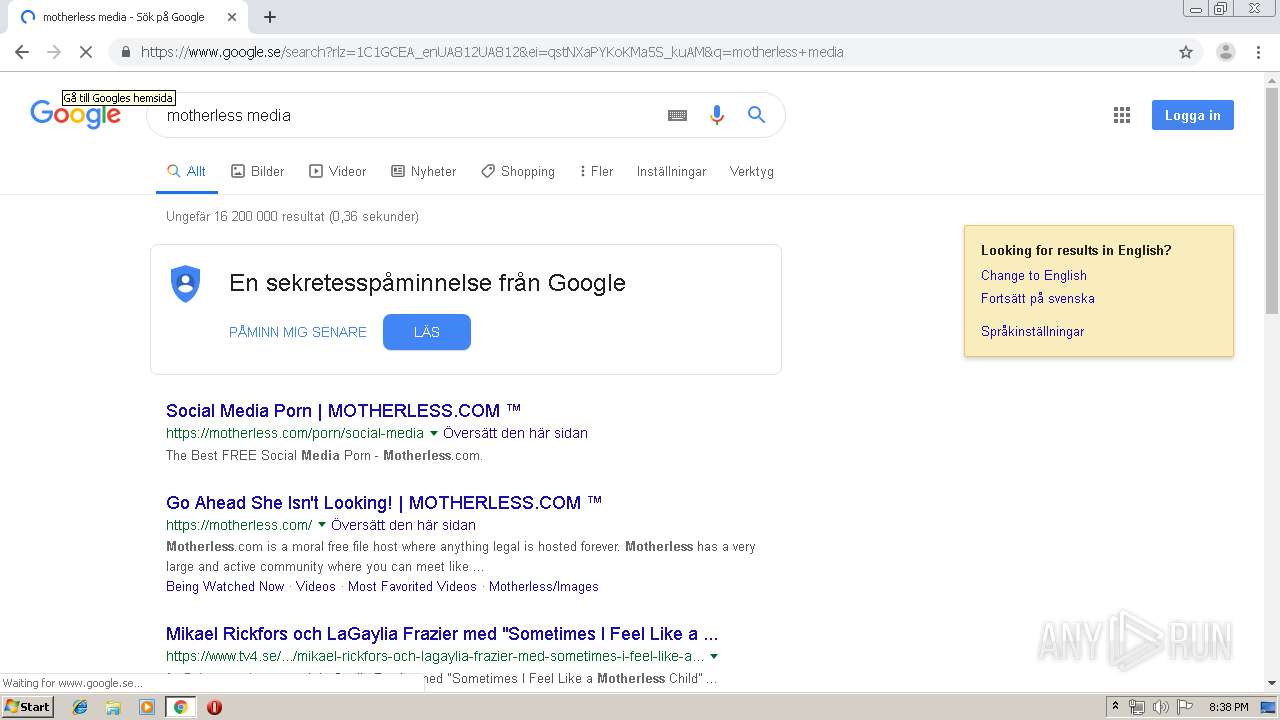Open the Action Center flag icon
1280x720 pixels.
coord(1184,707)
